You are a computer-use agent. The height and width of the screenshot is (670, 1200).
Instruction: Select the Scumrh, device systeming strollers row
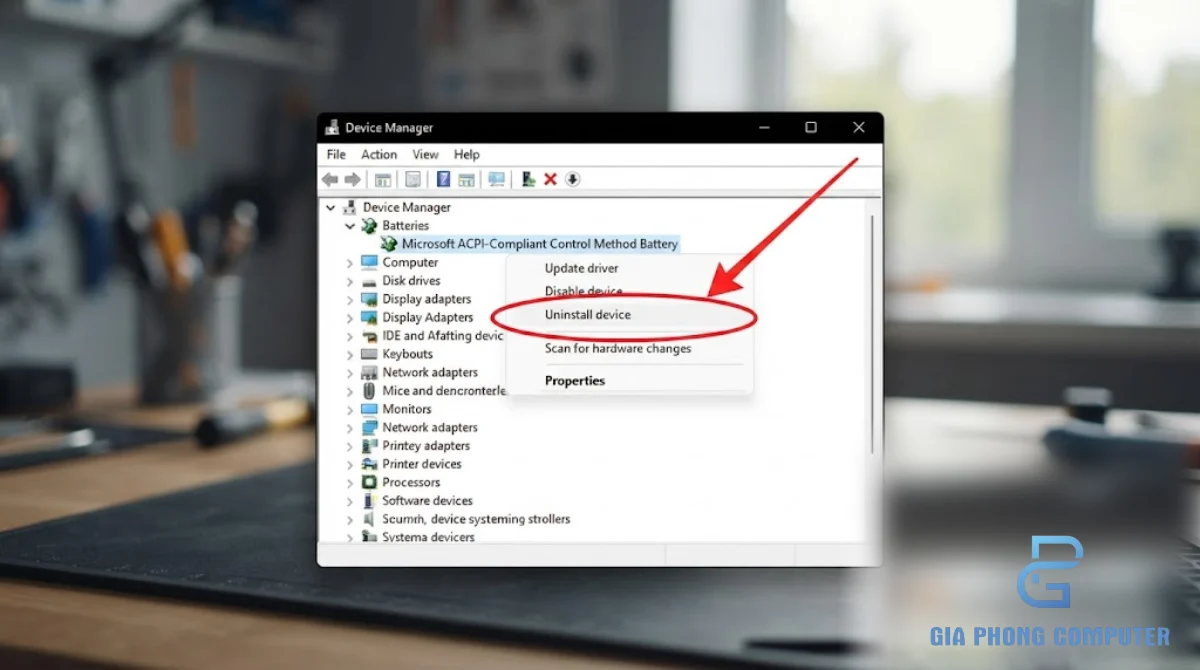pyautogui.click(x=476, y=519)
